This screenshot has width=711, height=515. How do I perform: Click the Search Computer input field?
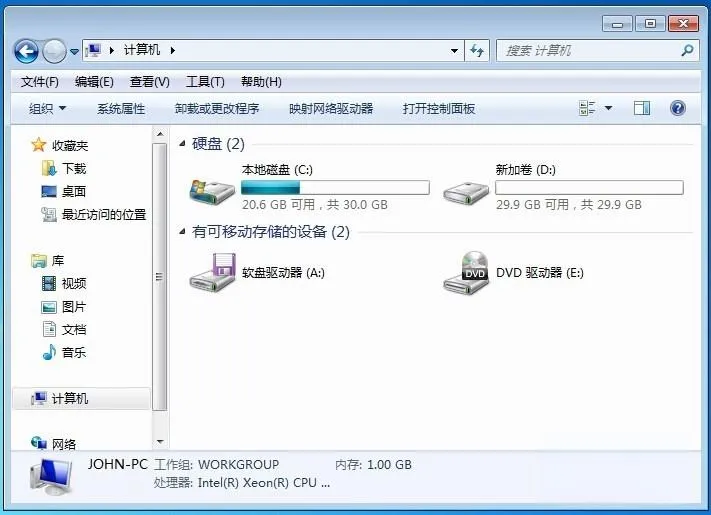point(590,50)
